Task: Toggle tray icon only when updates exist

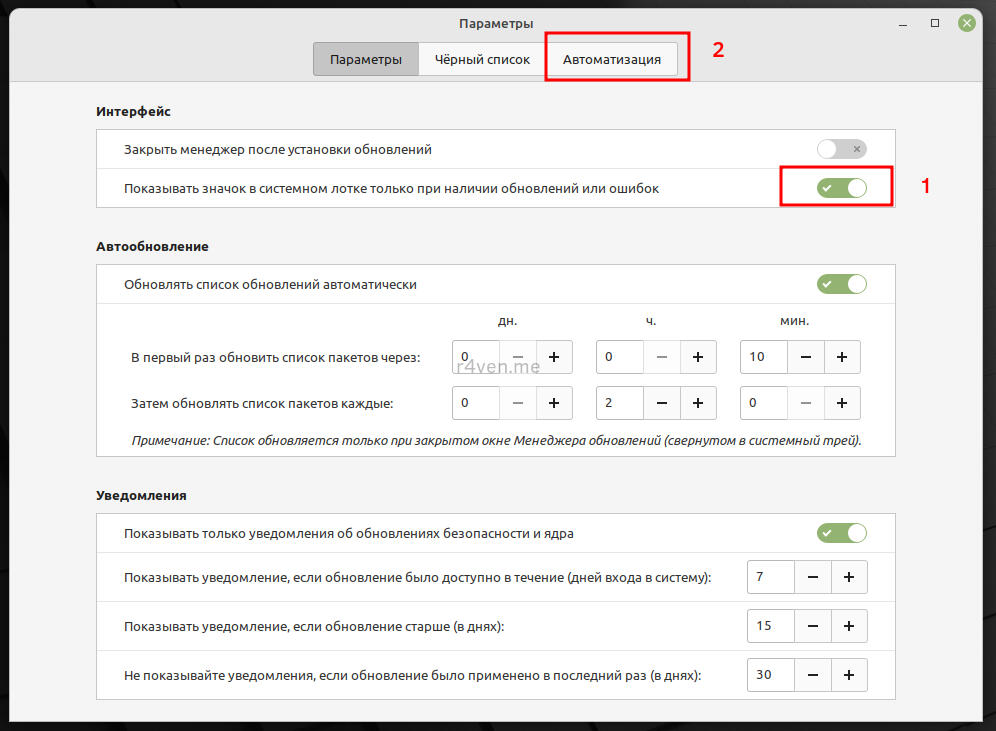Action: [841, 187]
